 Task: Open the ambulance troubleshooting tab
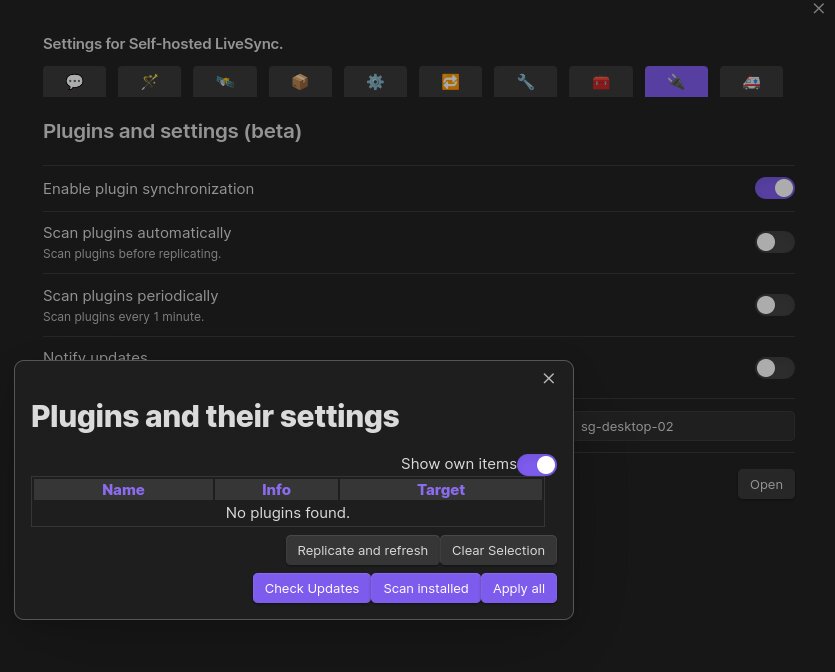pos(751,81)
